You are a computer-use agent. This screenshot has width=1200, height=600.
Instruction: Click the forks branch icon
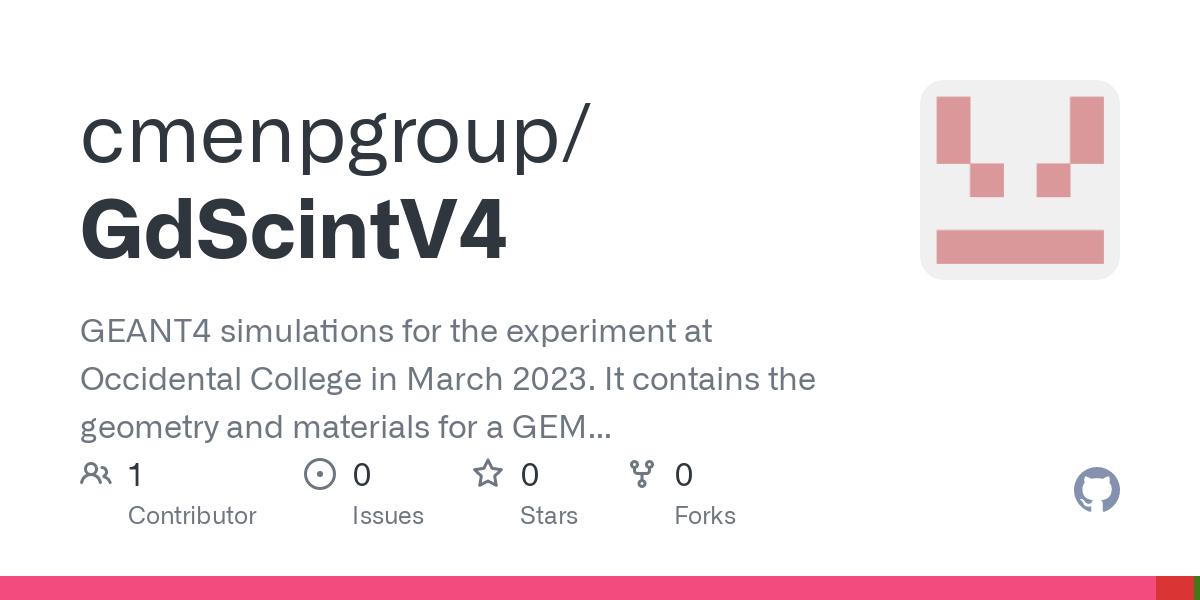pos(642,474)
